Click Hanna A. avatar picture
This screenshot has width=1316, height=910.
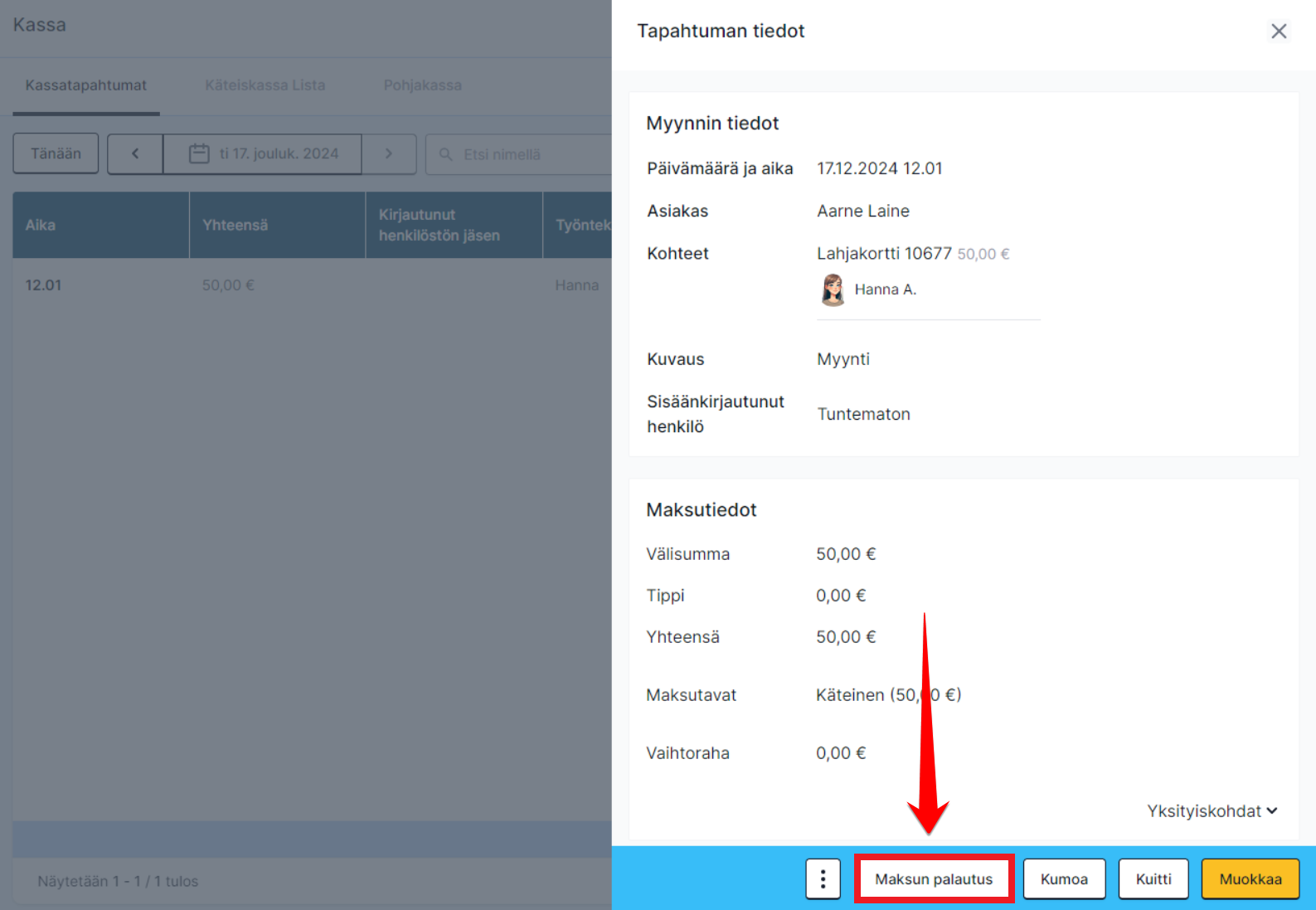(833, 290)
